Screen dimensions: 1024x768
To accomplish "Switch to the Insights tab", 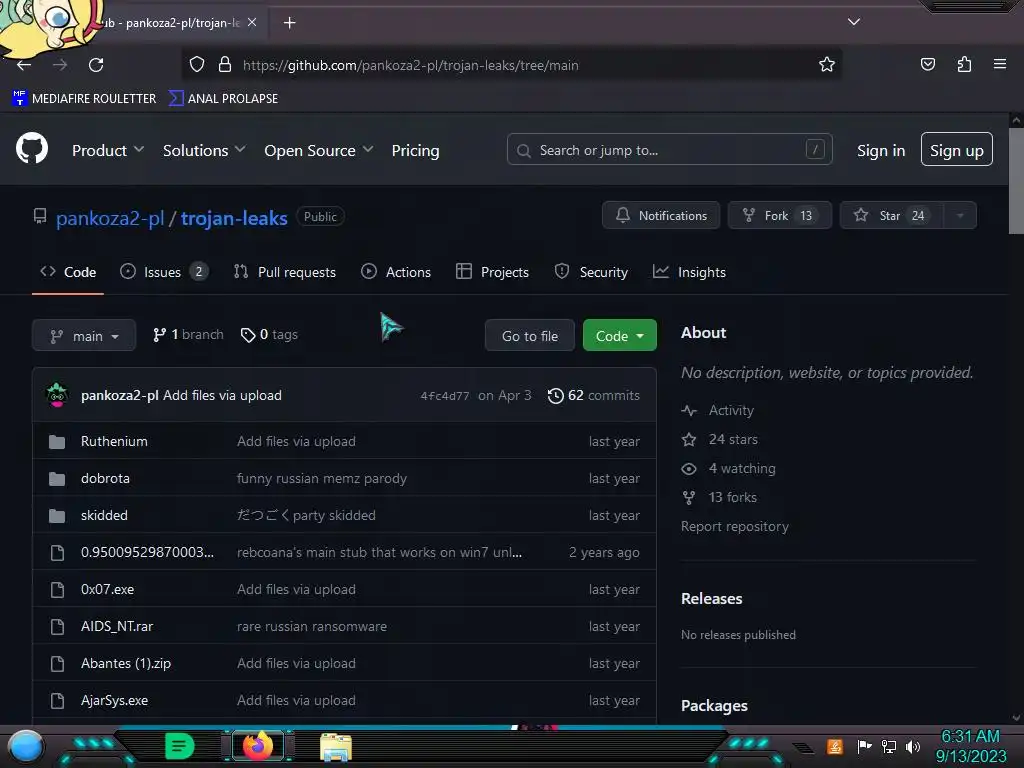I will pos(689,272).
